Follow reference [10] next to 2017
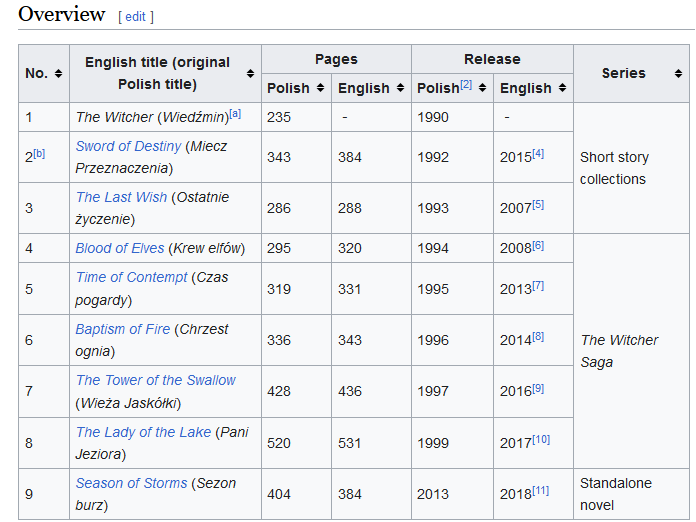696x522 pixels. point(541,439)
